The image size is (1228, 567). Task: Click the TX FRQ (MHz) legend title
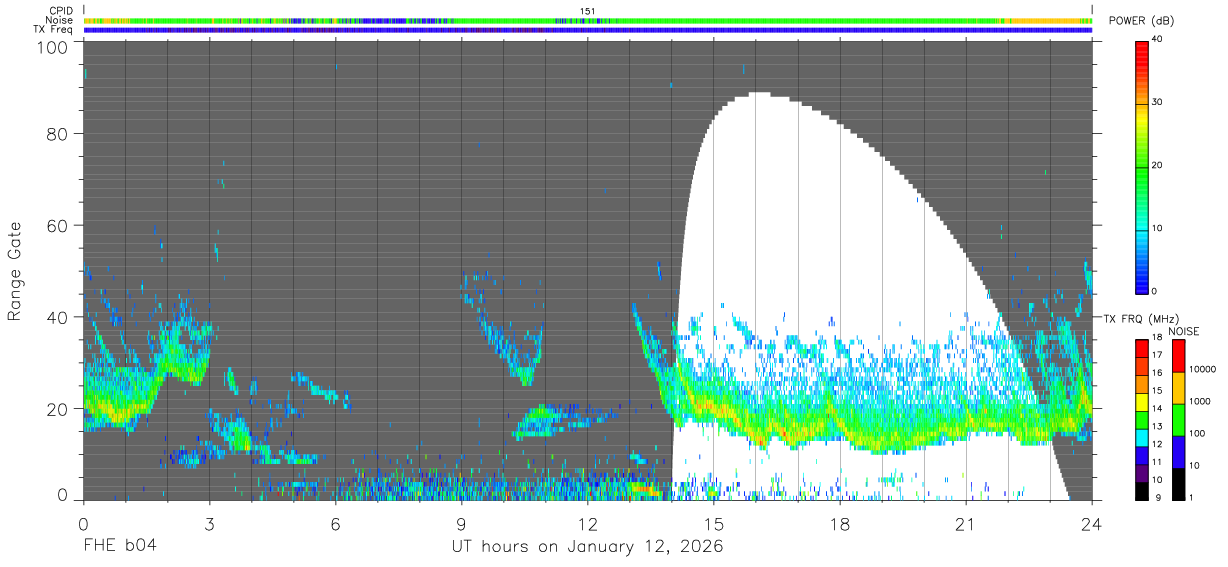pos(1140,319)
